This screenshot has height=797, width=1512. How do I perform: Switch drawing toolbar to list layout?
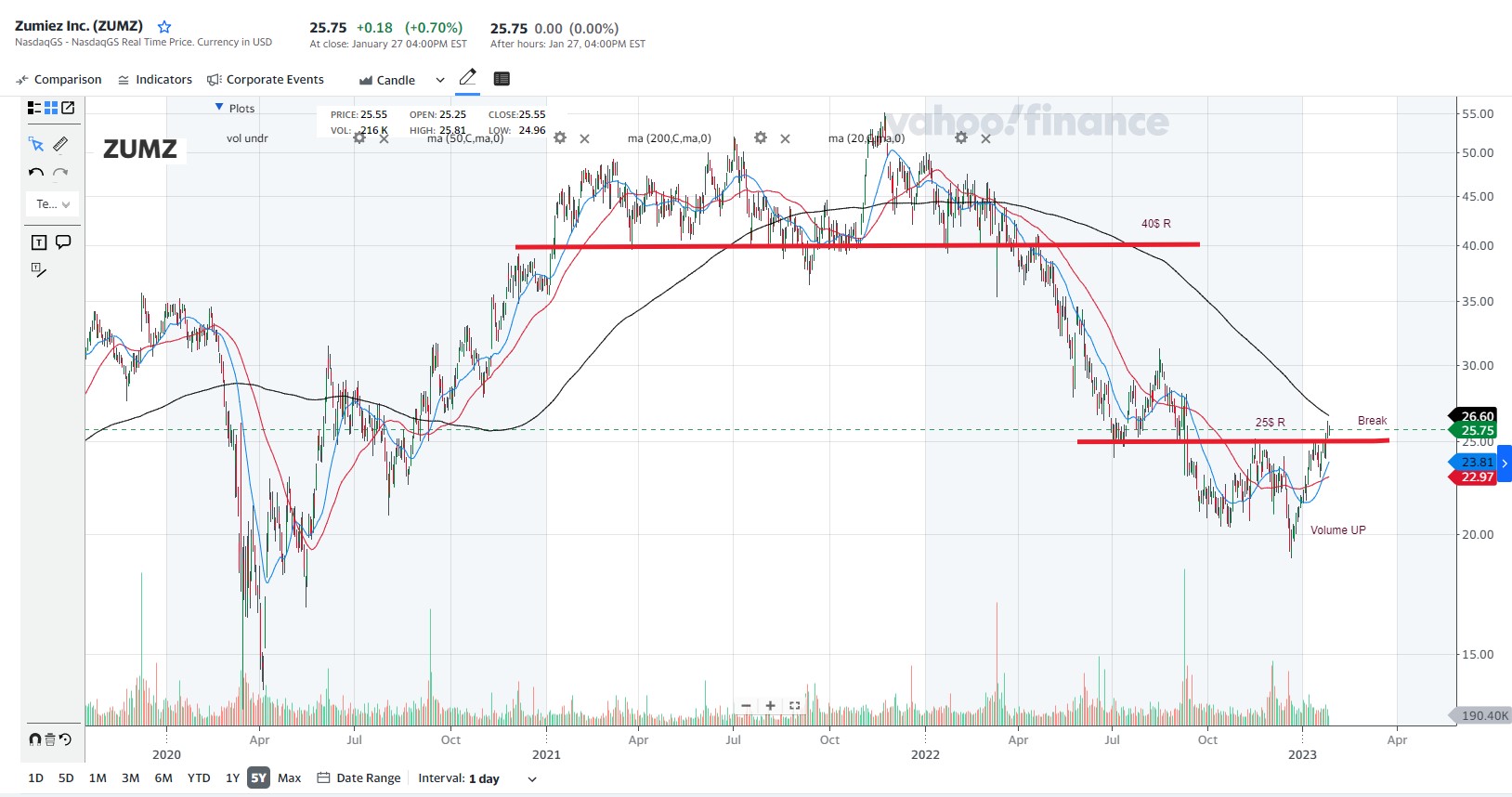pos(34,108)
